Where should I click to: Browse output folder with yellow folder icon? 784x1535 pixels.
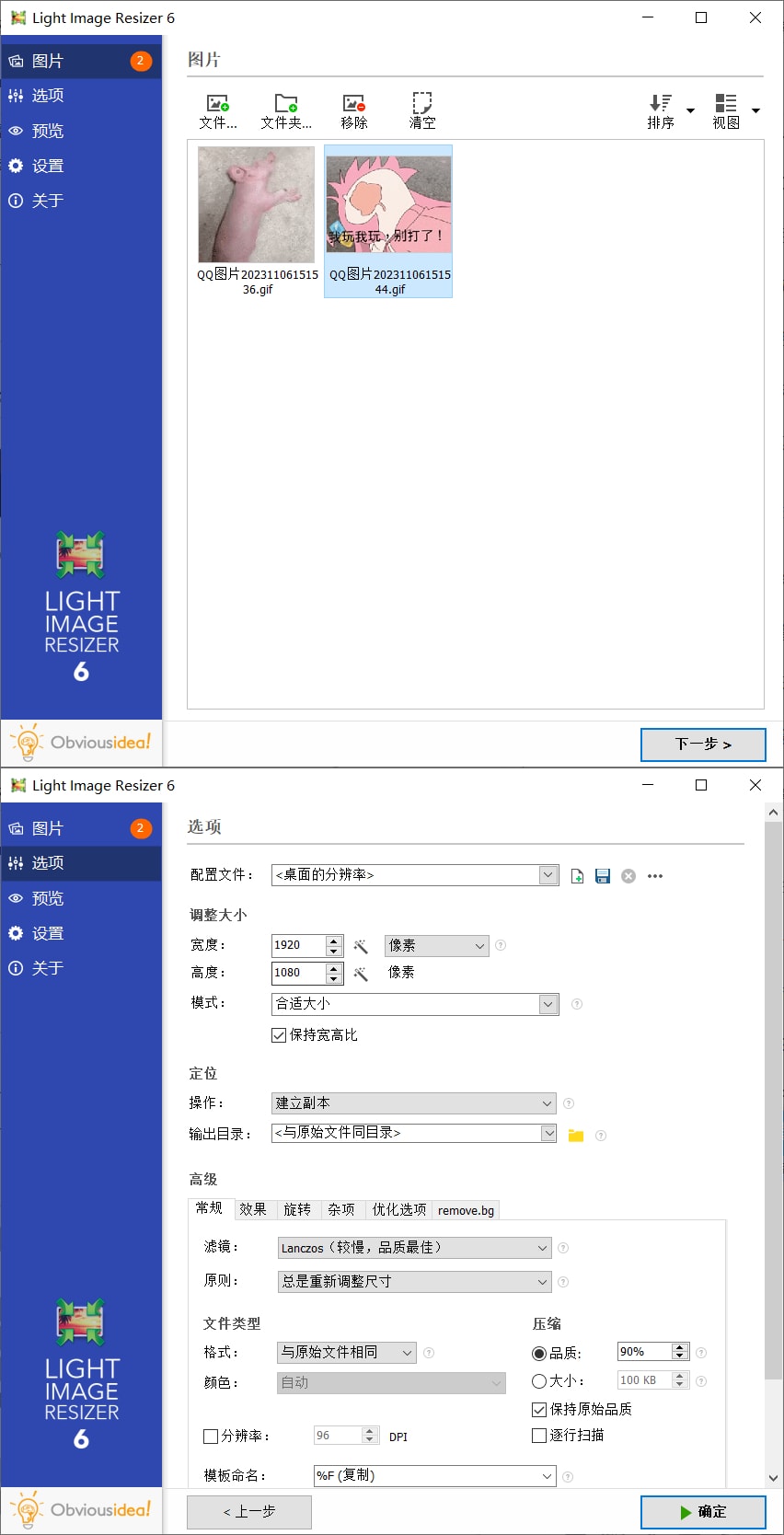pos(576,1135)
